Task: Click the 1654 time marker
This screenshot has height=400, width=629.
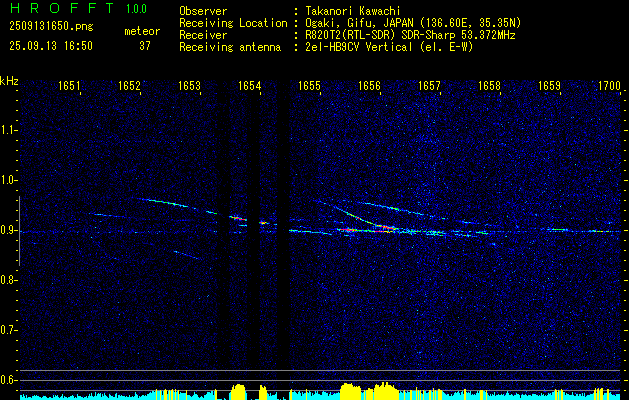Action: 249,86
